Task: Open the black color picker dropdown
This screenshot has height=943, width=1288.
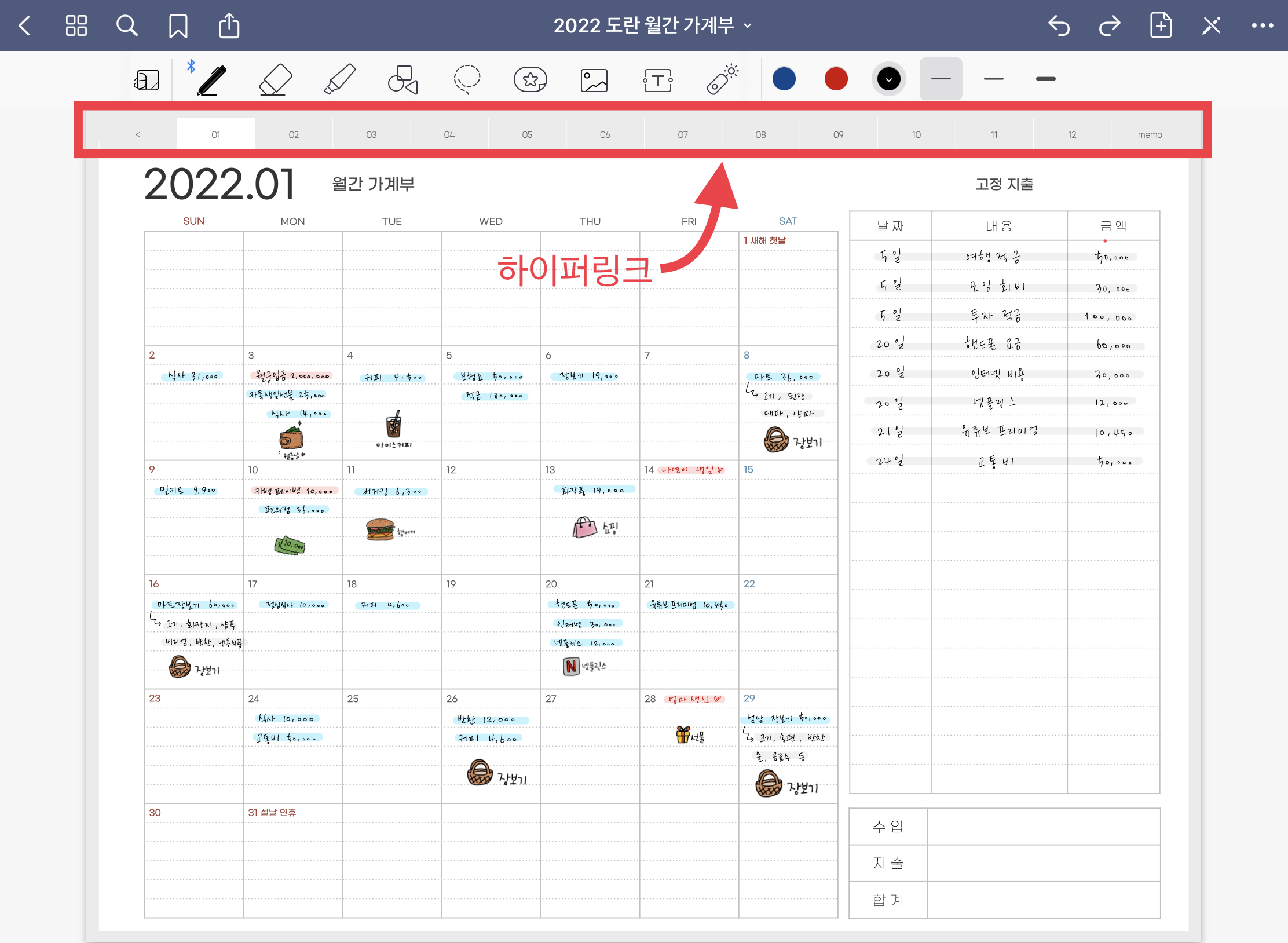Action: click(x=888, y=79)
